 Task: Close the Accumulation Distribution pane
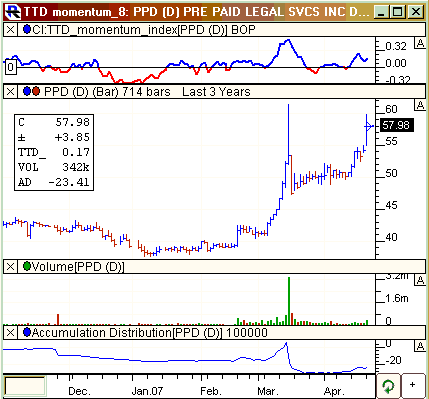[10, 332]
